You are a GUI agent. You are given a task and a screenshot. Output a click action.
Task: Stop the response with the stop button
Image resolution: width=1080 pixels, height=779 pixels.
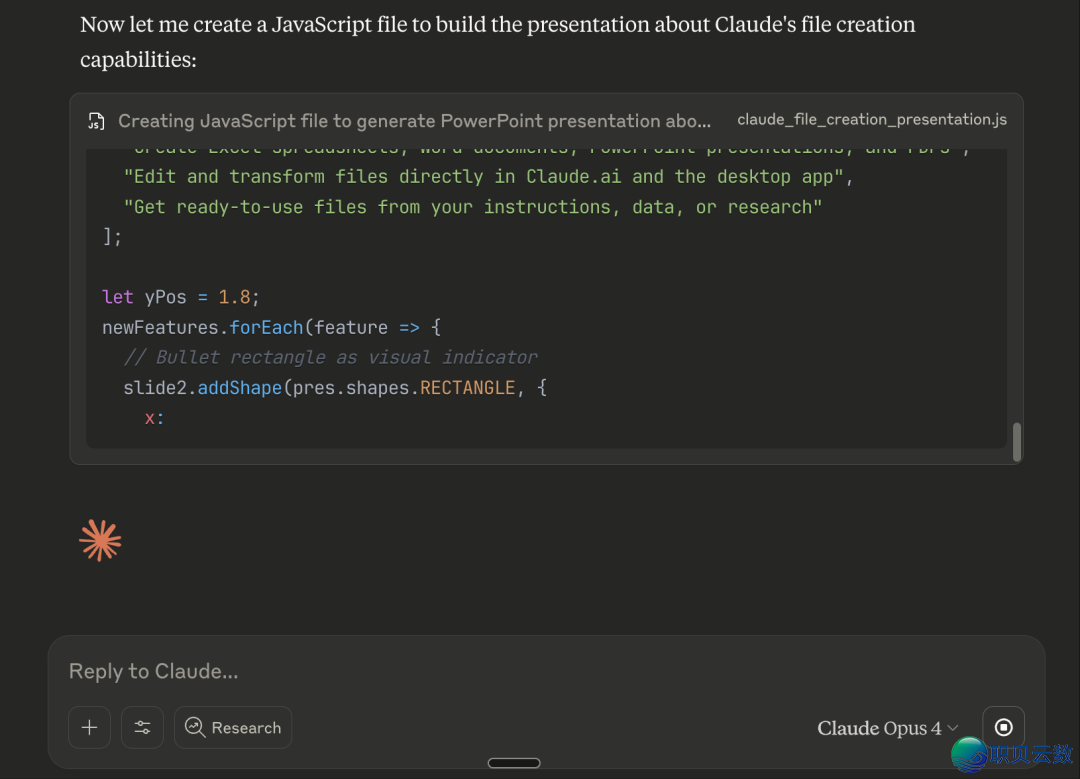(x=1004, y=727)
